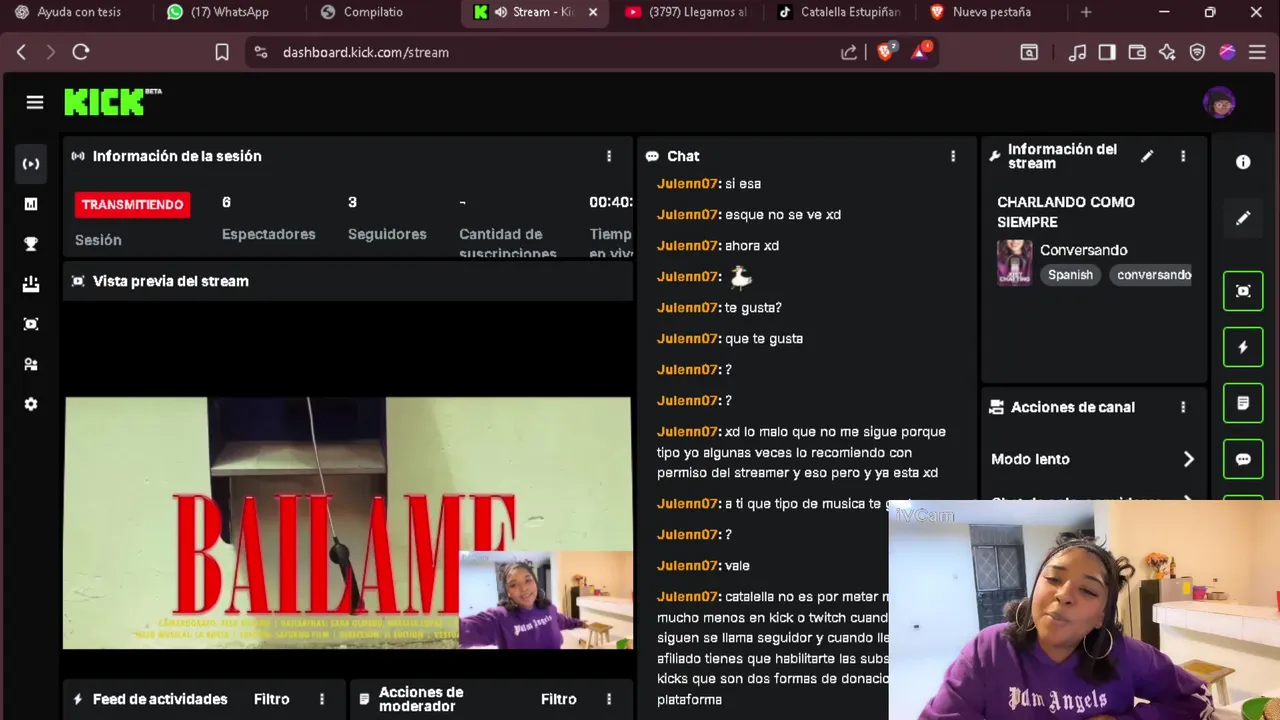Open the Brave Rewards triangle icon
The image size is (1280, 720).
coord(920,51)
